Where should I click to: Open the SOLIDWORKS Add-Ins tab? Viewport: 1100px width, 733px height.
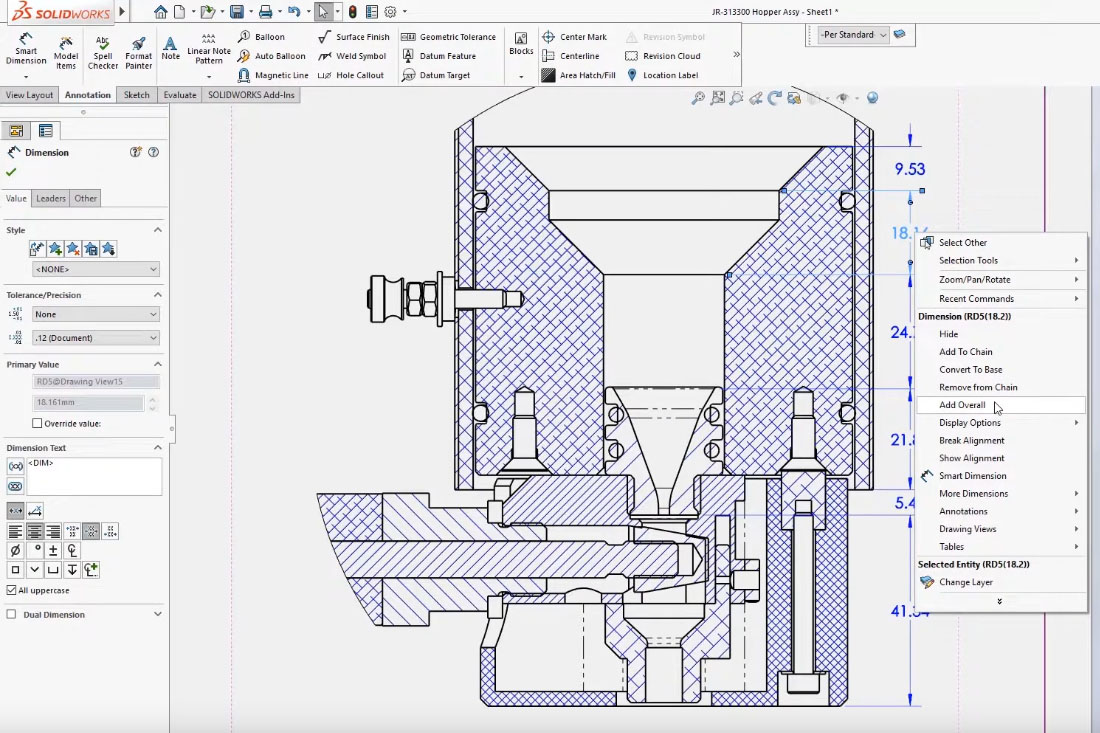251,95
